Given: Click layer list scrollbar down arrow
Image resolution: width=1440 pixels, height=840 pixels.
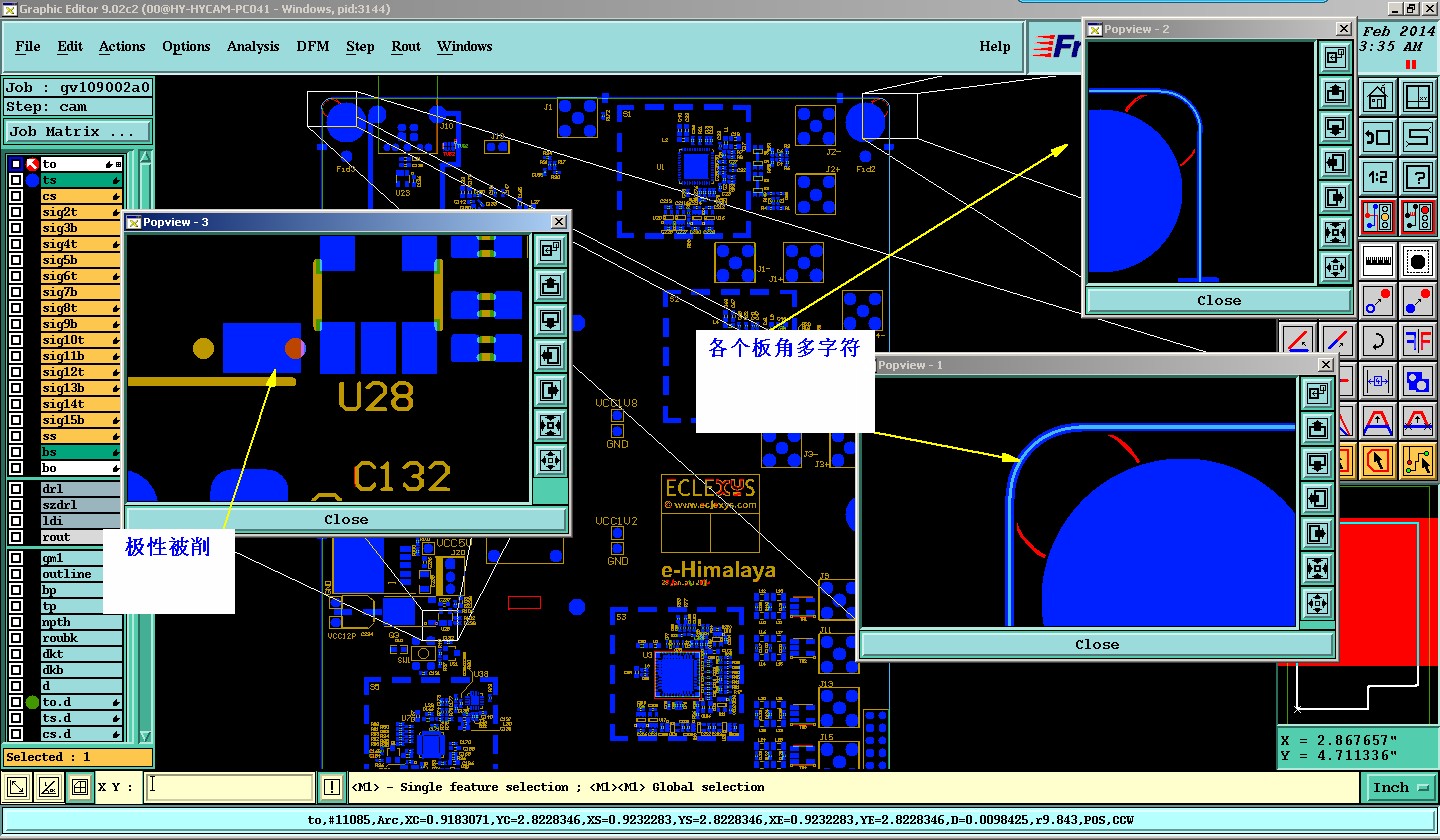Looking at the screenshot, I should pyautogui.click(x=144, y=735).
